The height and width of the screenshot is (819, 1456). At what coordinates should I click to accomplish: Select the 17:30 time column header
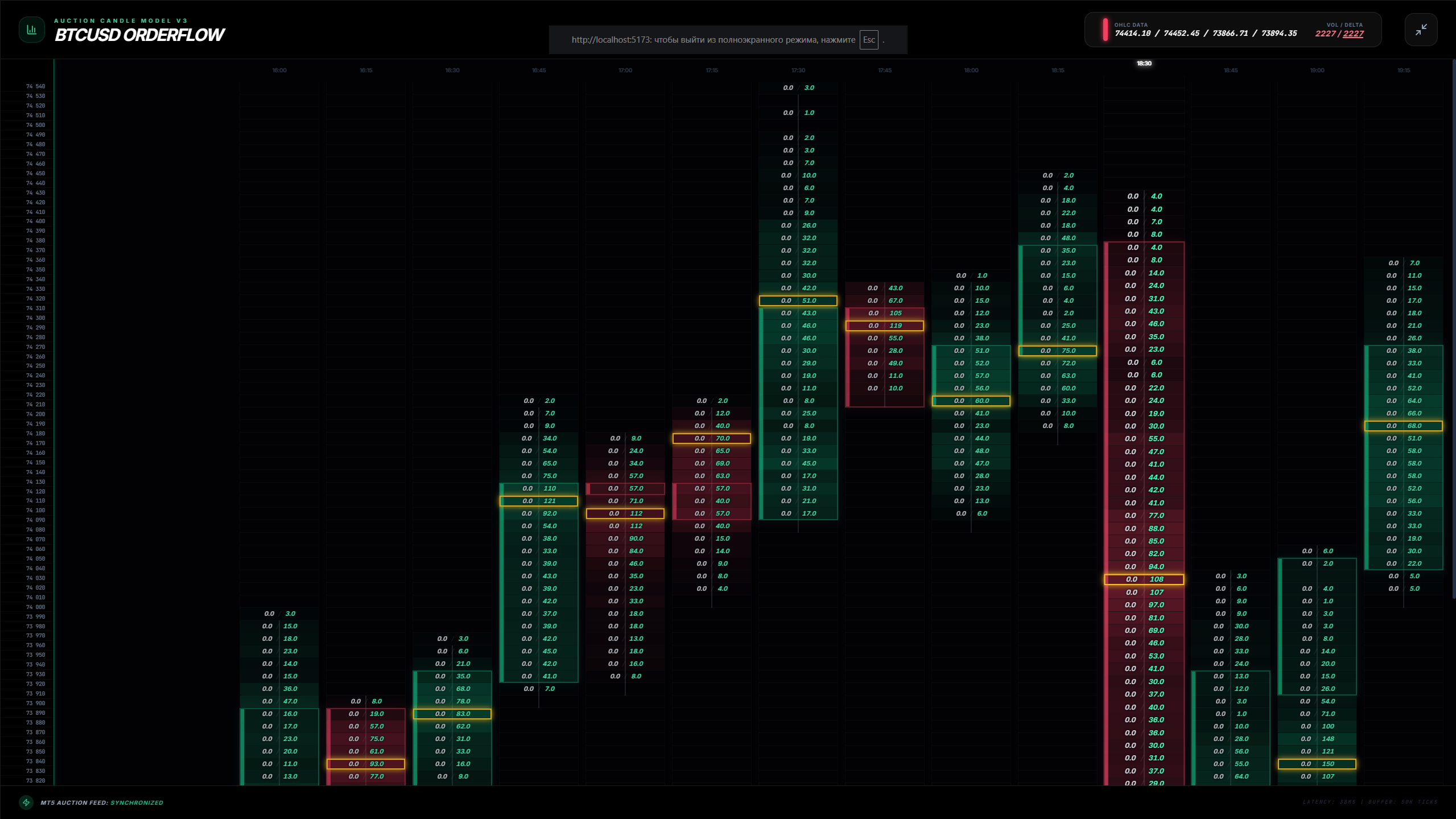(798, 71)
